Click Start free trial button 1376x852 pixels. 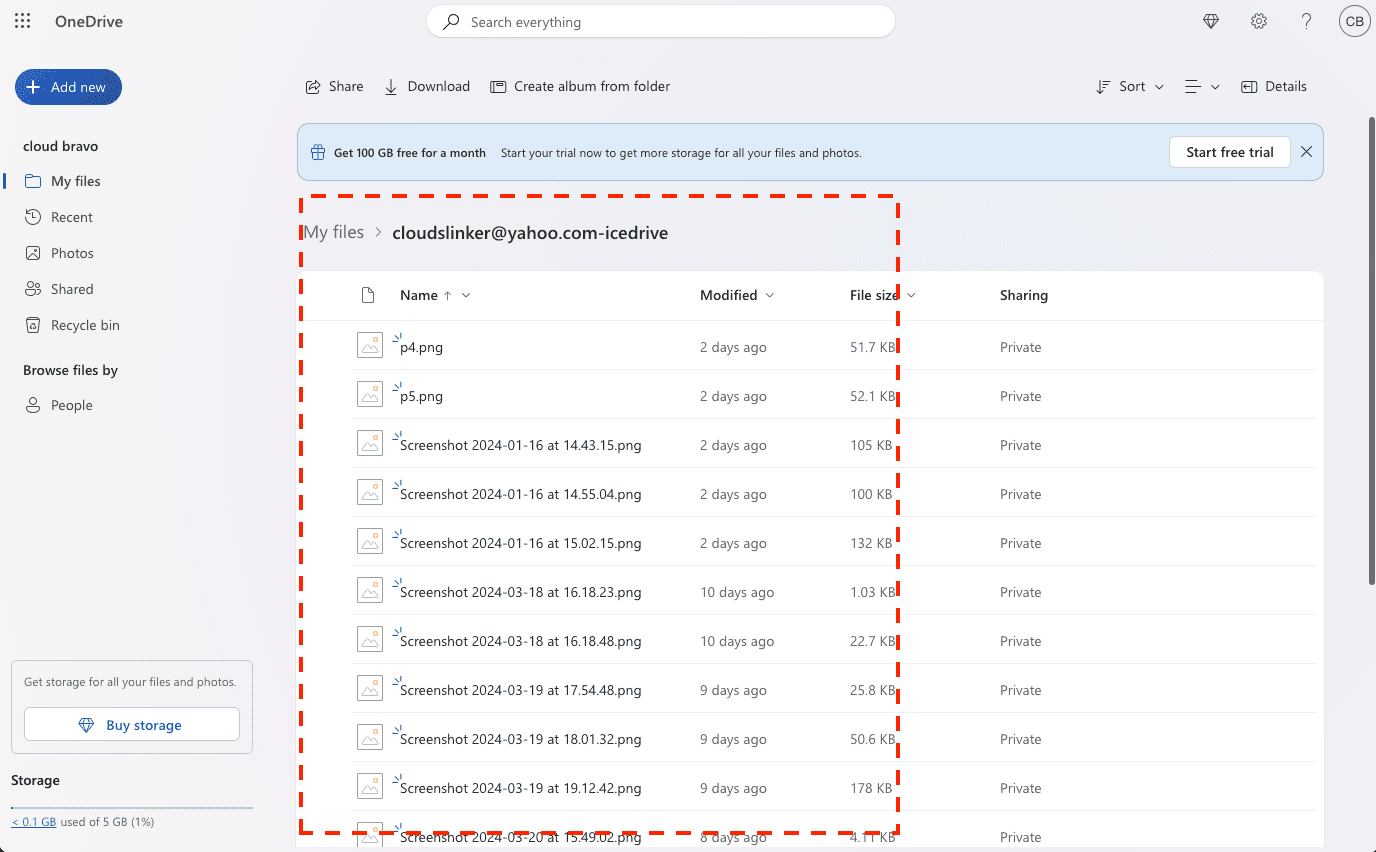[x=1230, y=152]
